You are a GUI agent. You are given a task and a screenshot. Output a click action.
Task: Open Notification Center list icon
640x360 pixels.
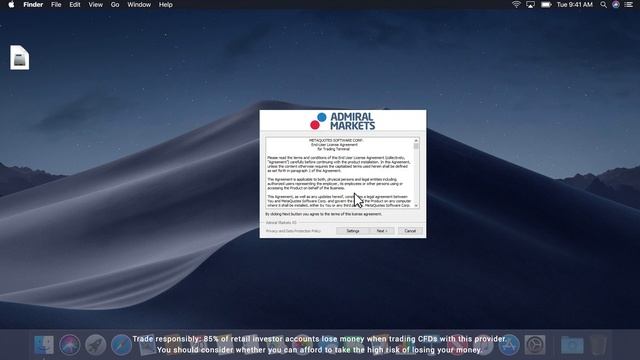click(629, 4)
